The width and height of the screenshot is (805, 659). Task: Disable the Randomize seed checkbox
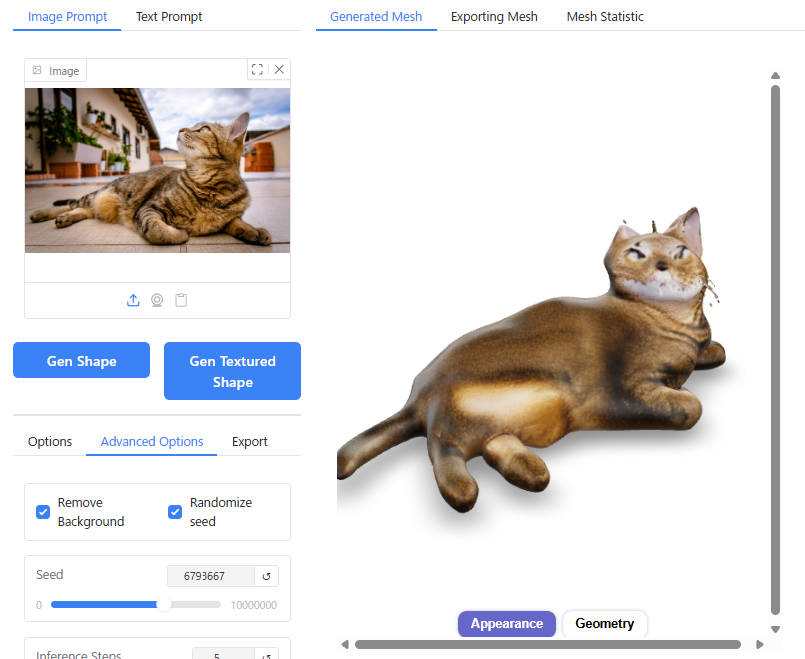point(175,512)
